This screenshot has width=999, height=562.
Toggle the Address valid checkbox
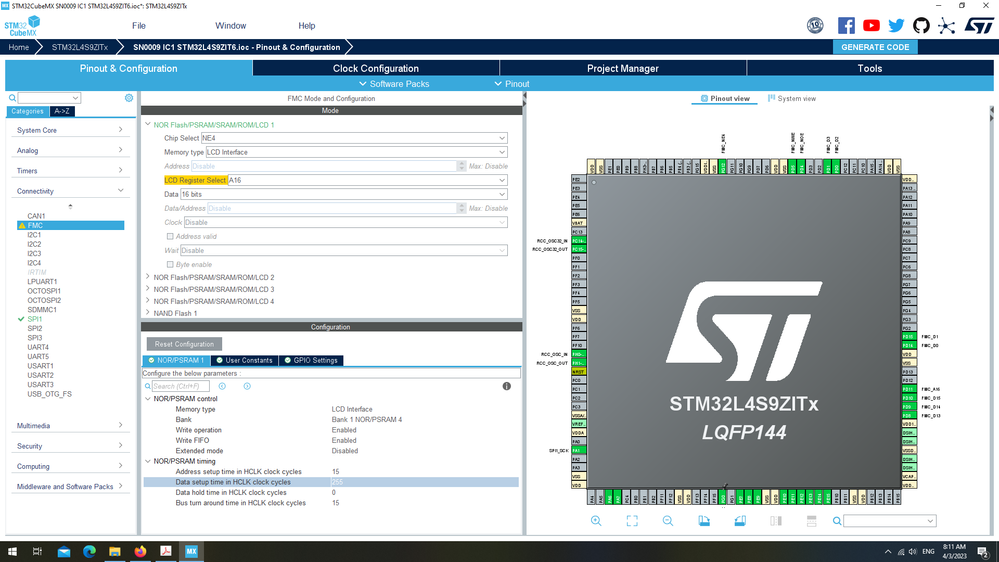tap(170, 236)
